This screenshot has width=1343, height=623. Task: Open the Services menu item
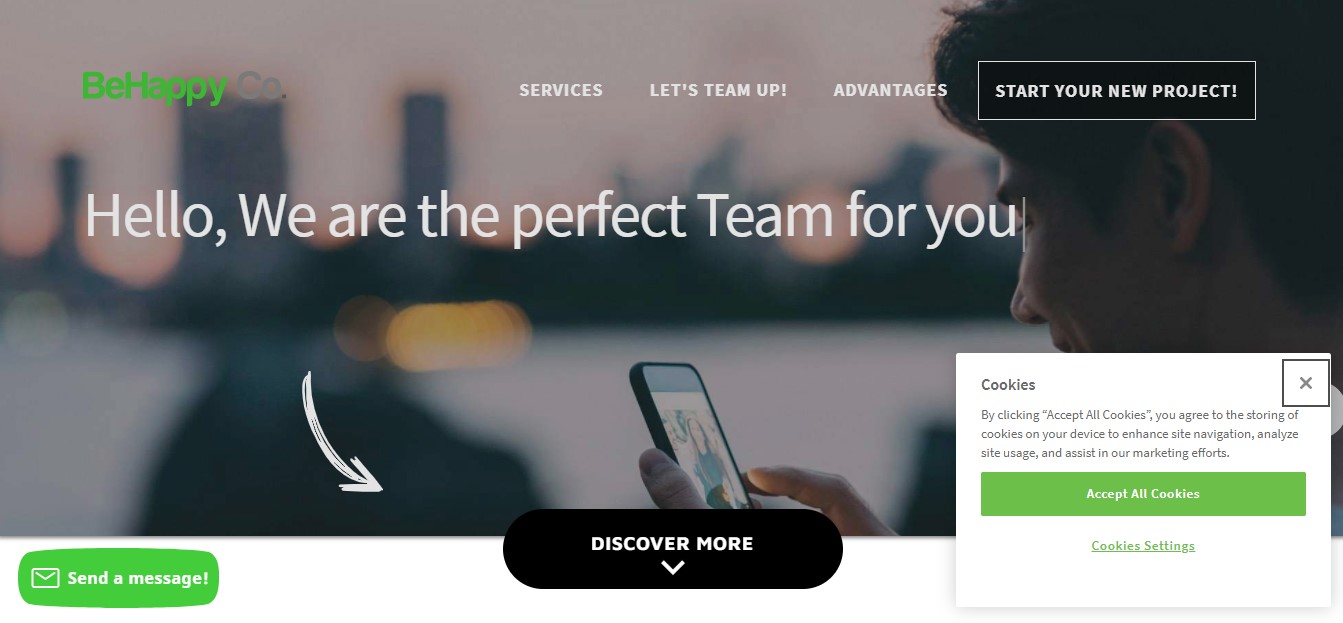click(x=561, y=90)
